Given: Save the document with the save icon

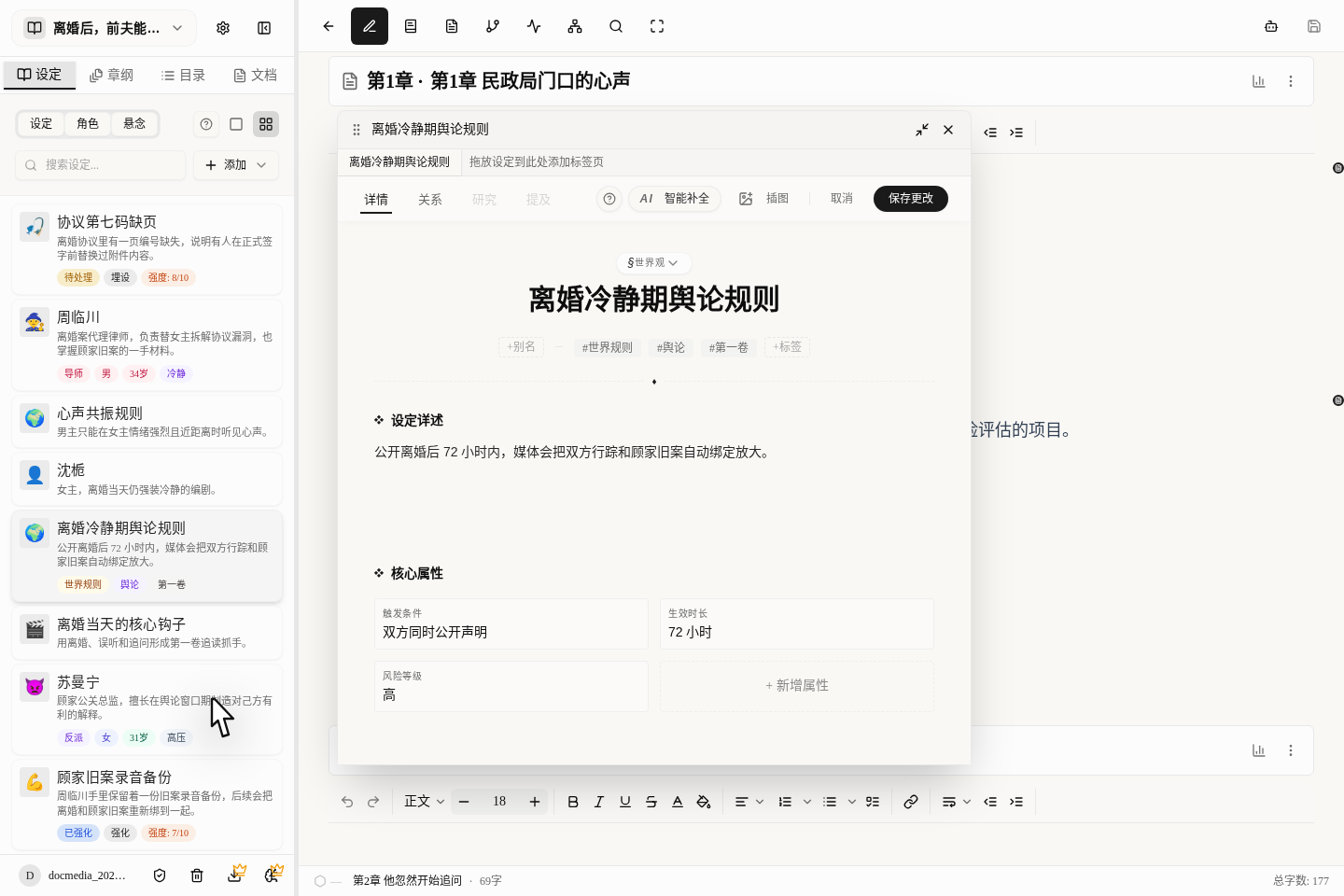Looking at the screenshot, I should [1314, 26].
